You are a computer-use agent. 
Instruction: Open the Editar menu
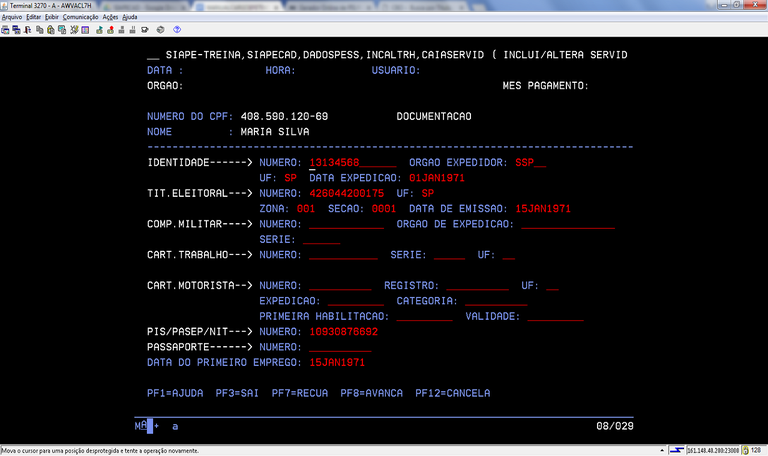[35, 17]
